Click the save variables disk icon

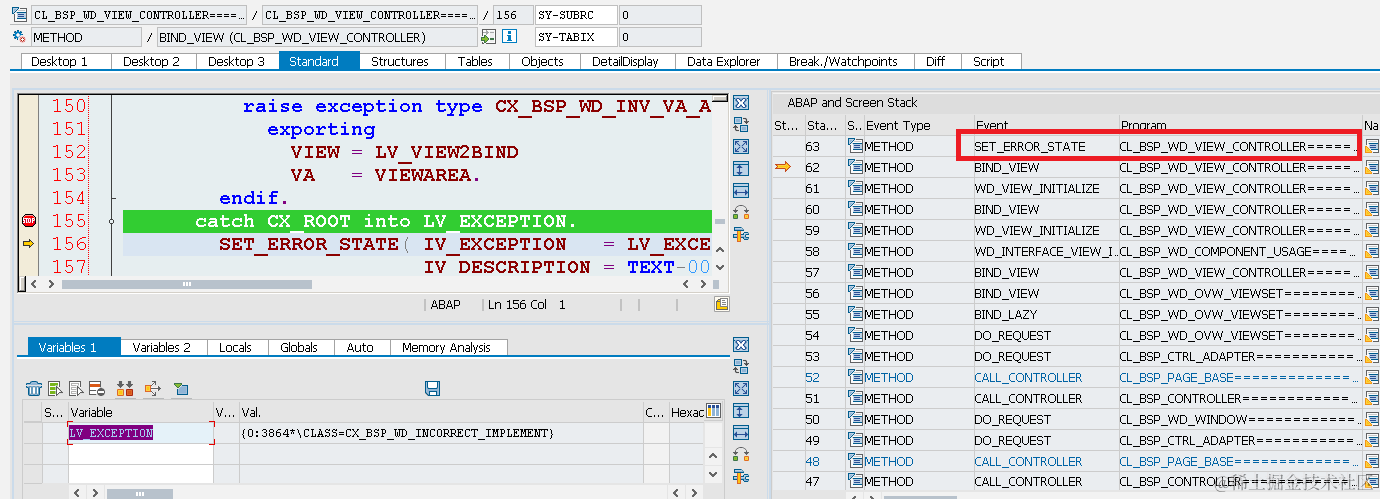click(433, 388)
